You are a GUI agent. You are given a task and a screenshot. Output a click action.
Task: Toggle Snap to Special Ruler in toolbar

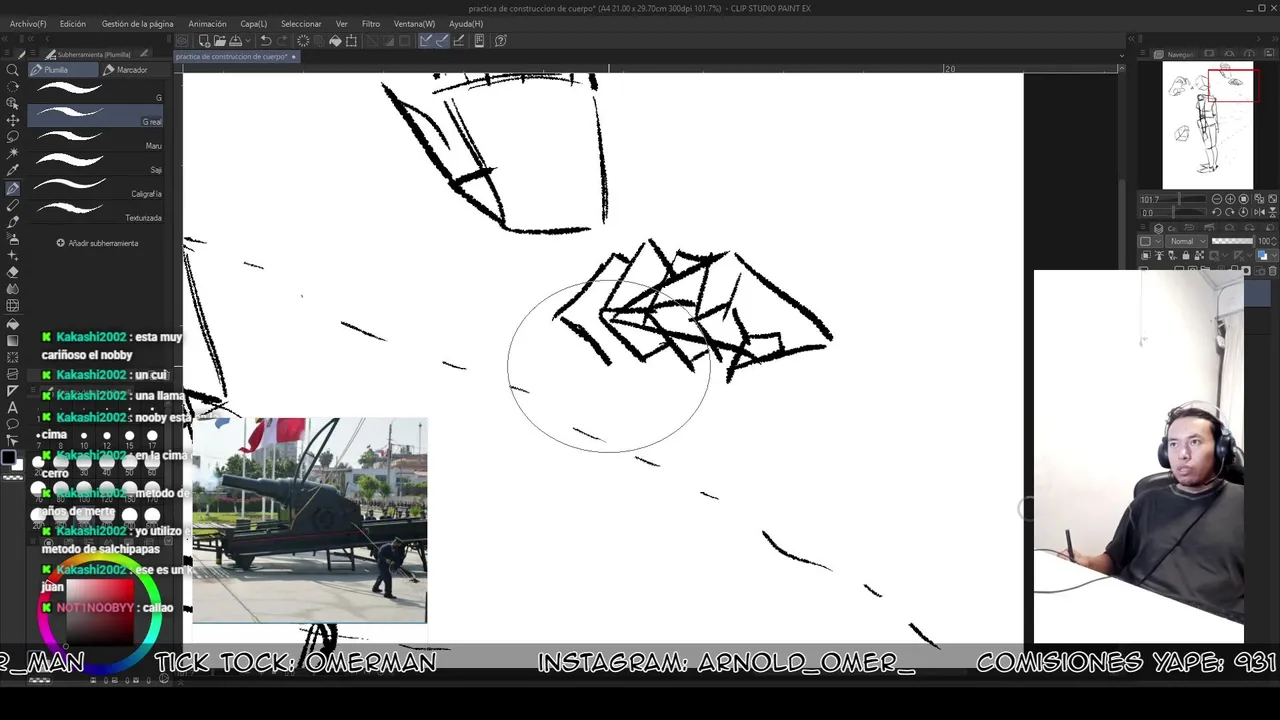(442, 41)
